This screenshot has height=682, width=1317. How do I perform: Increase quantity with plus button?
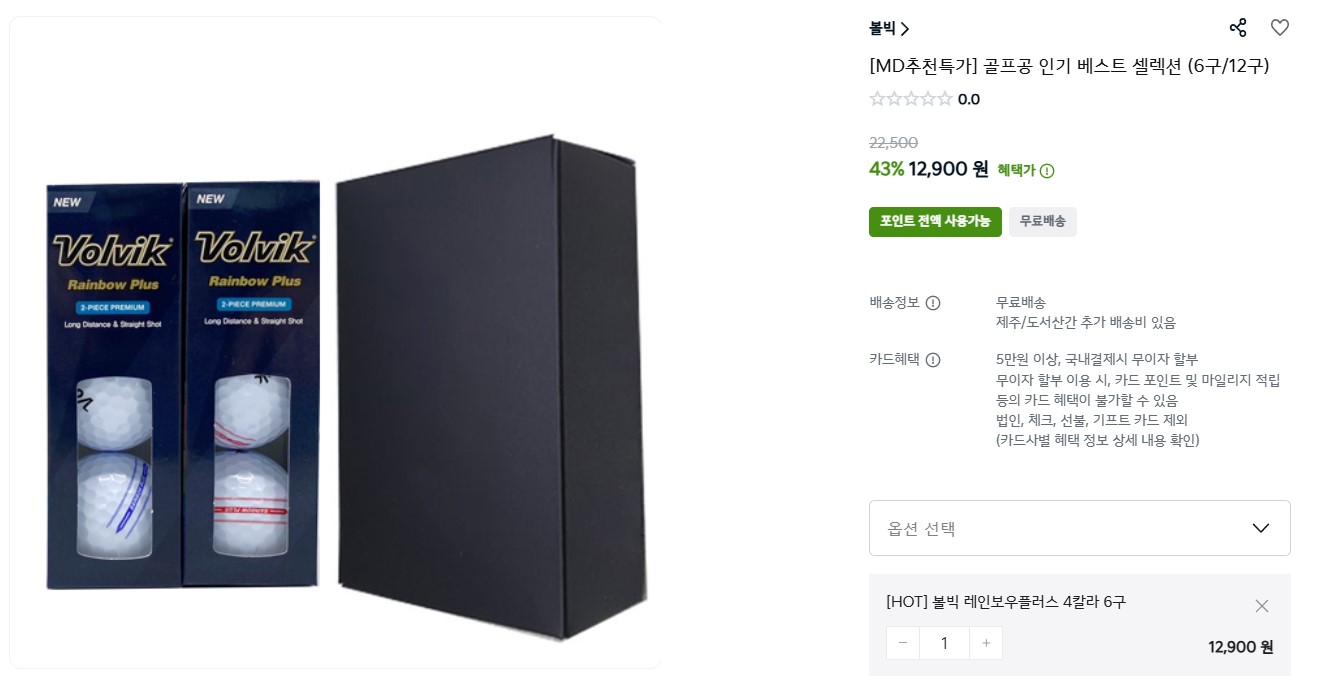pos(986,643)
